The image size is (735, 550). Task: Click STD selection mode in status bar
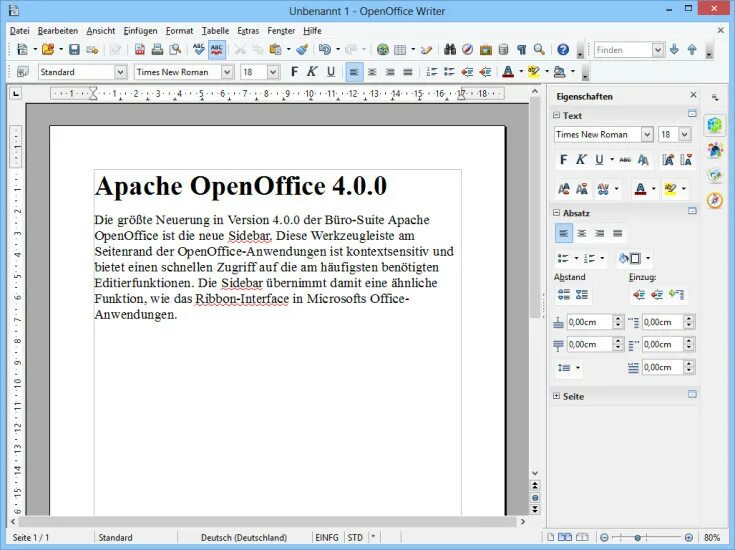tap(355, 537)
